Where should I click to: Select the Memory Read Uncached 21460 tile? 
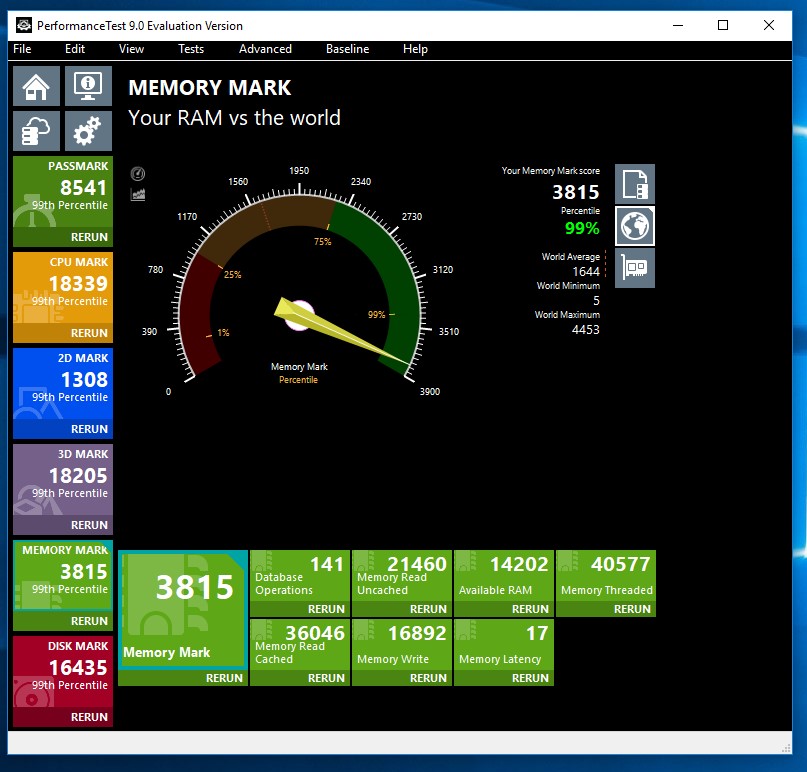[x=401, y=575]
